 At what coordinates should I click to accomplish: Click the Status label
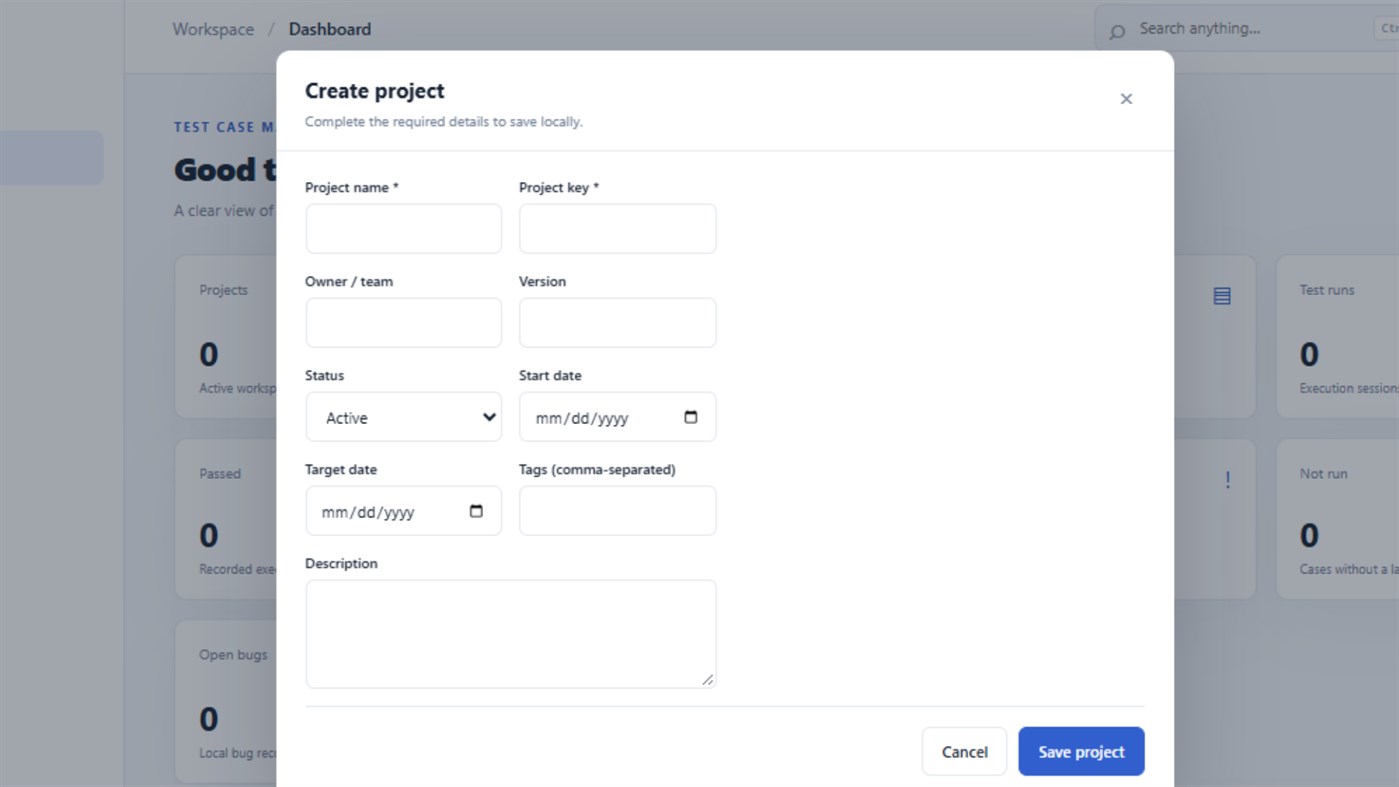point(324,376)
